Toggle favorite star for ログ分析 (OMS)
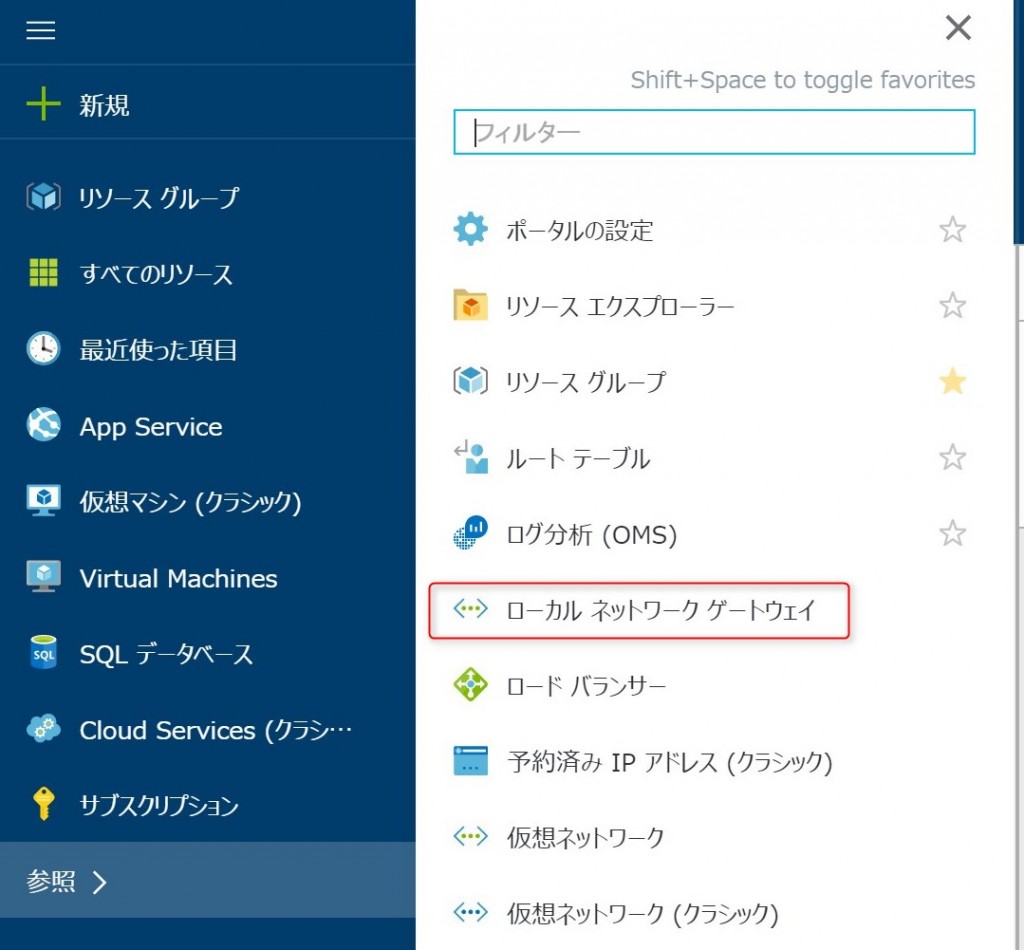The width and height of the screenshot is (1024, 950). coord(952,534)
